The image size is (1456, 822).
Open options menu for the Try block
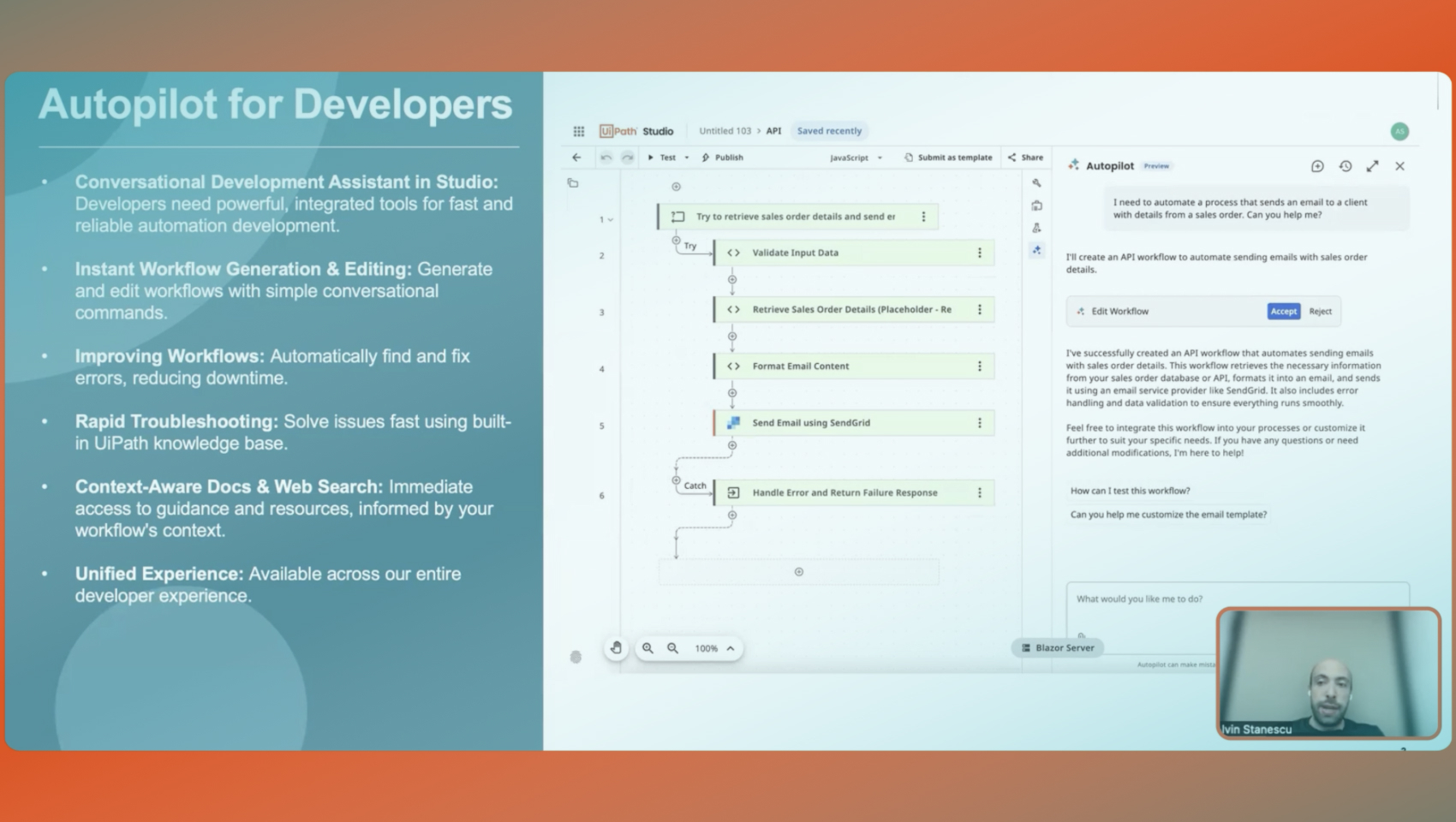tap(923, 217)
